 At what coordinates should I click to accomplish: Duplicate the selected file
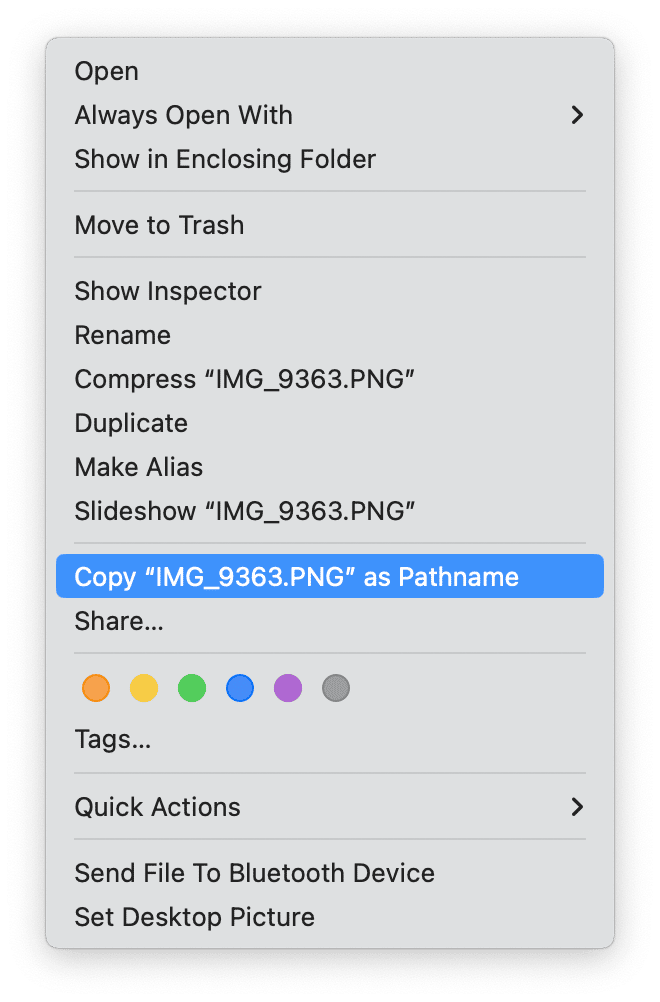coord(131,423)
